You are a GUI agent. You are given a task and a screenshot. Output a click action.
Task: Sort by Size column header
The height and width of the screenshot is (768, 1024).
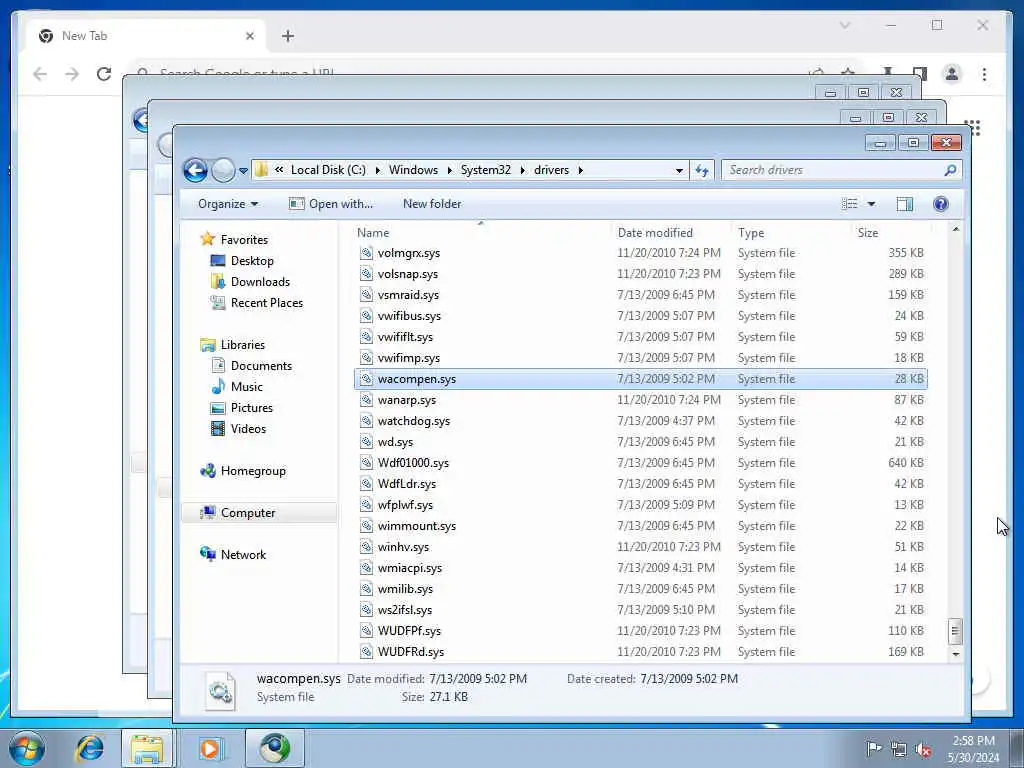coord(868,232)
